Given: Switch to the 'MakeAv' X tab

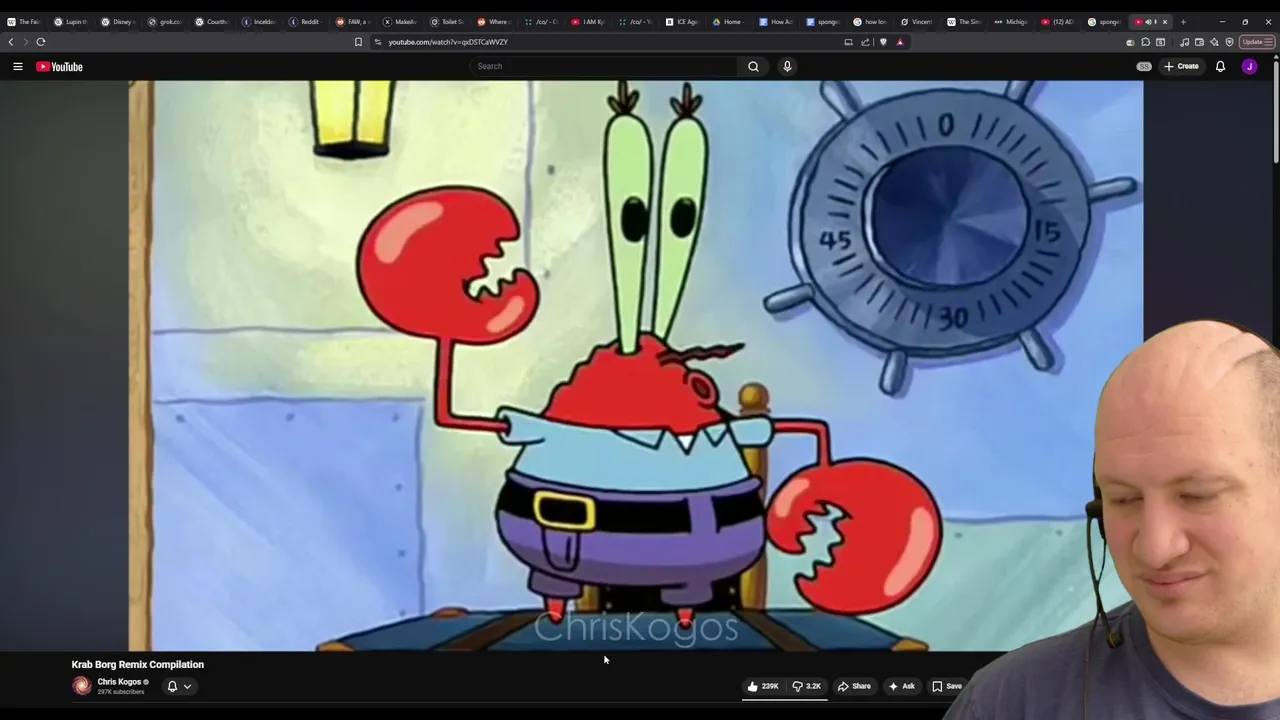Looking at the screenshot, I should coord(399,22).
